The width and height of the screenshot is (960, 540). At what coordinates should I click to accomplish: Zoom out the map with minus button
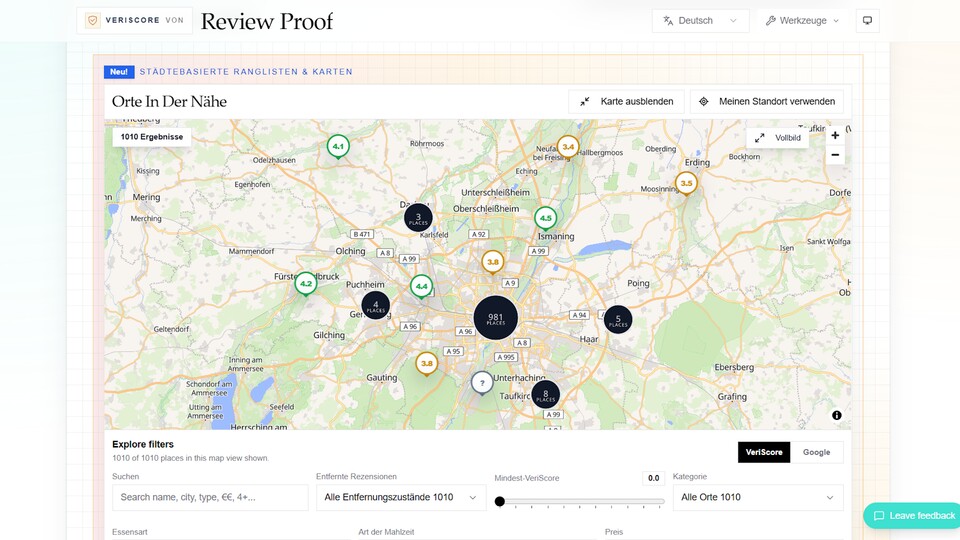(x=835, y=155)
